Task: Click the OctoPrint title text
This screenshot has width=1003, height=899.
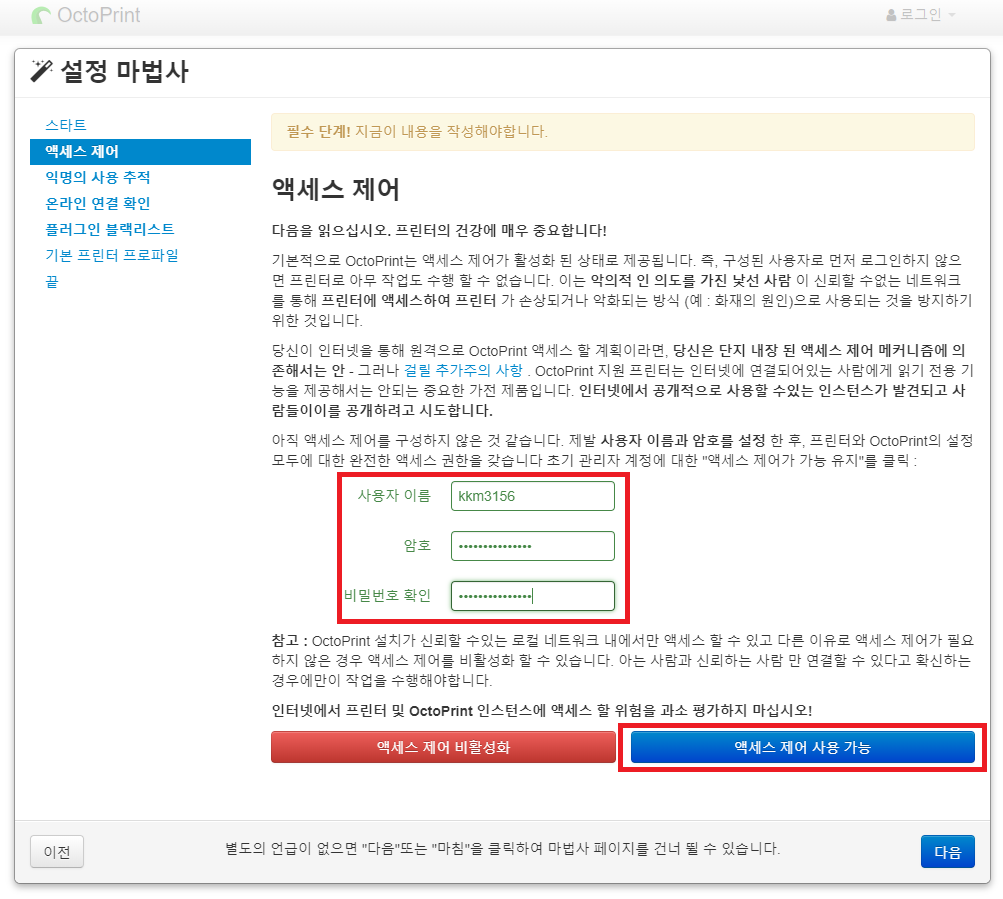Action: pyautogui.click(x=99, y=15)
